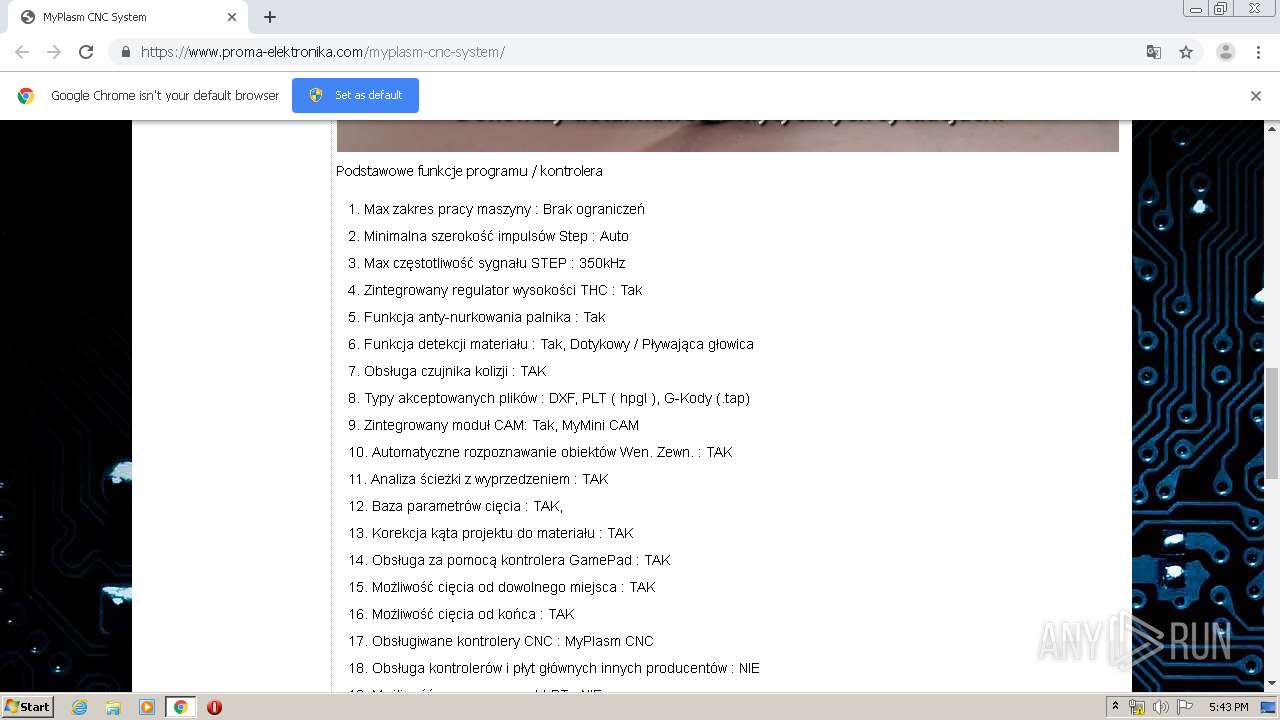Bookmark this page with star icon
The height and width of the screenshot is (720, 1280).
tap(1186, 52)
